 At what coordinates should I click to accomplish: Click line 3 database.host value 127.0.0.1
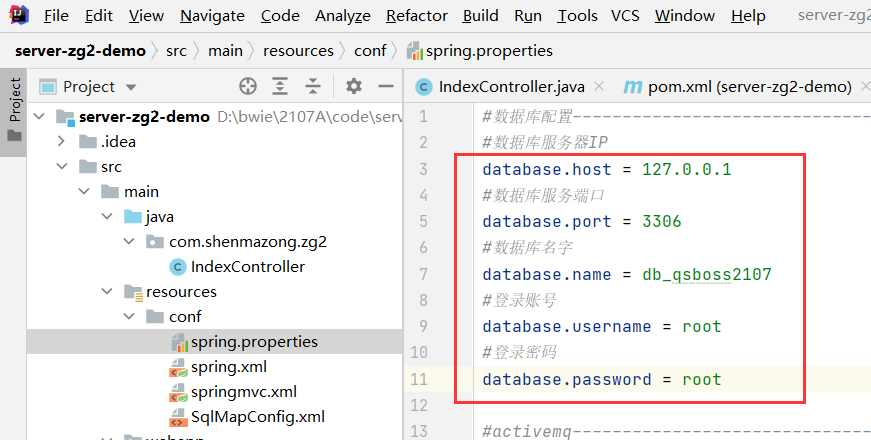click(687, 169)
